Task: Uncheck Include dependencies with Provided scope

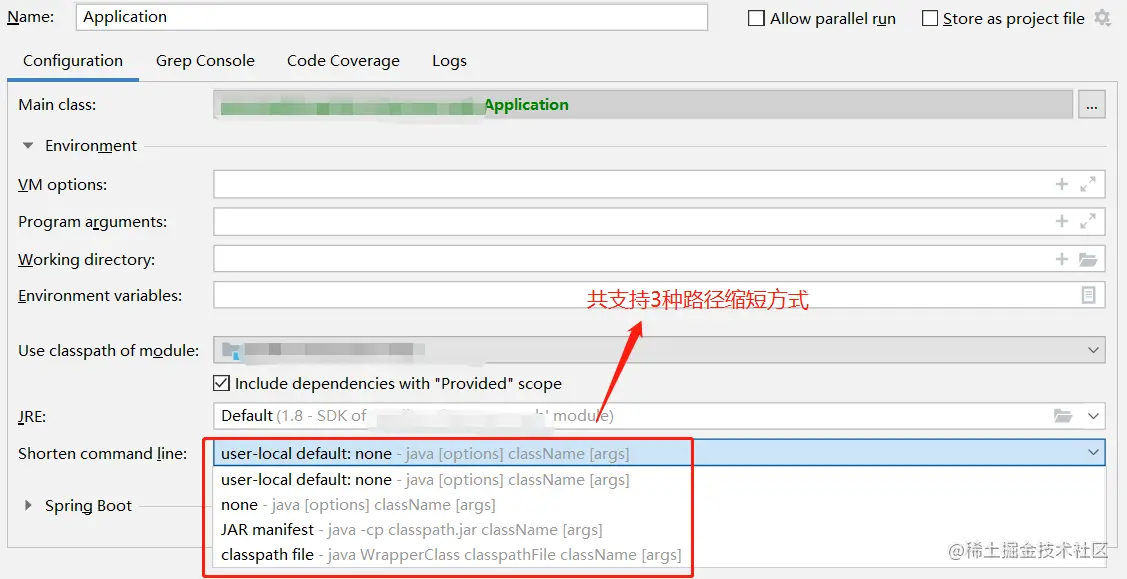Action: (221, 383)
